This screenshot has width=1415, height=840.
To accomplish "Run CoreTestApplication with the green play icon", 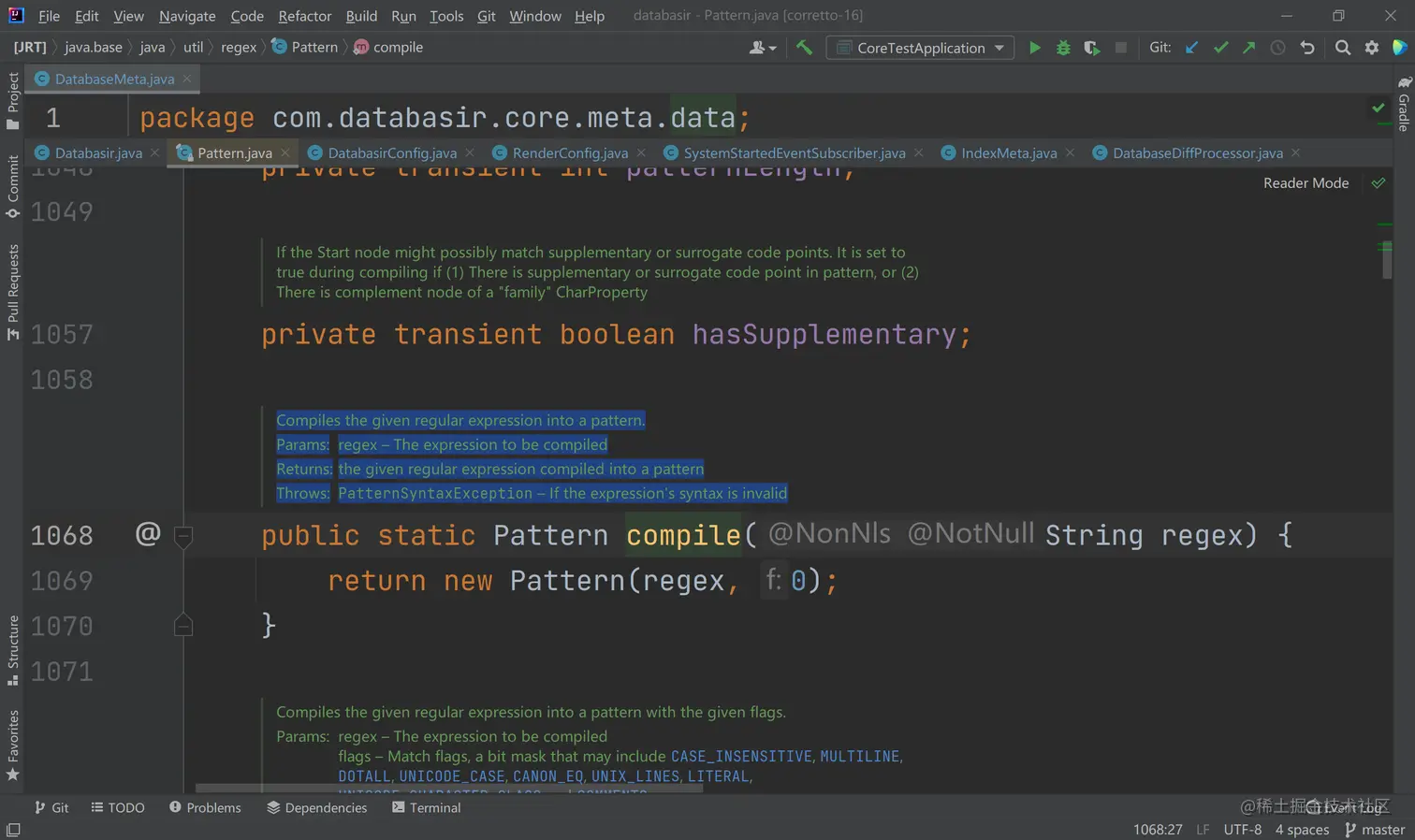I will [1034, 48].
